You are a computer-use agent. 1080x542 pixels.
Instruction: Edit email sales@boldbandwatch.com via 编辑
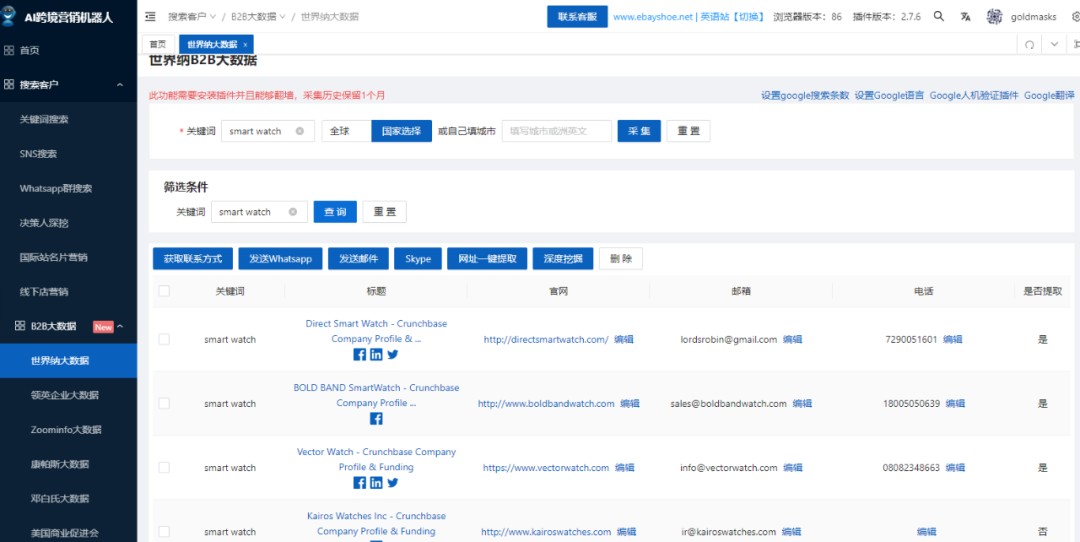(802, 404)
